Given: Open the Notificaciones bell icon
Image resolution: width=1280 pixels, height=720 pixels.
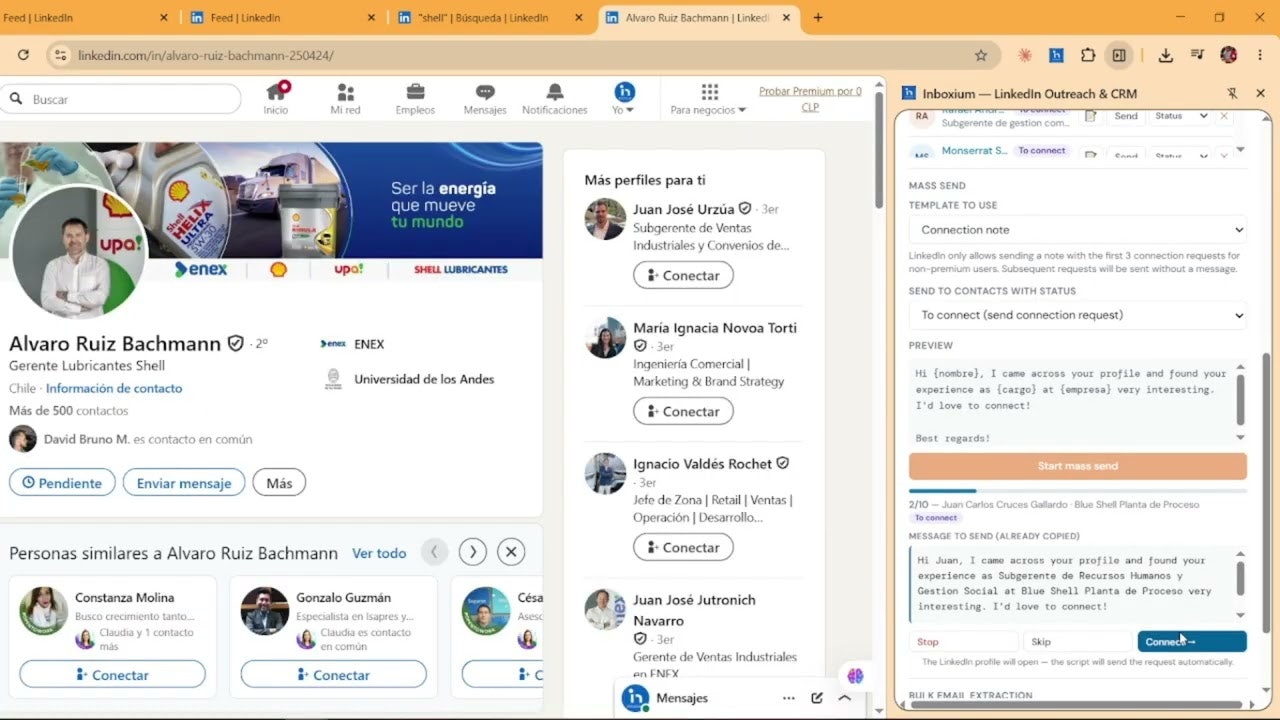Looking at the screenshot, I should click(555, 98).
